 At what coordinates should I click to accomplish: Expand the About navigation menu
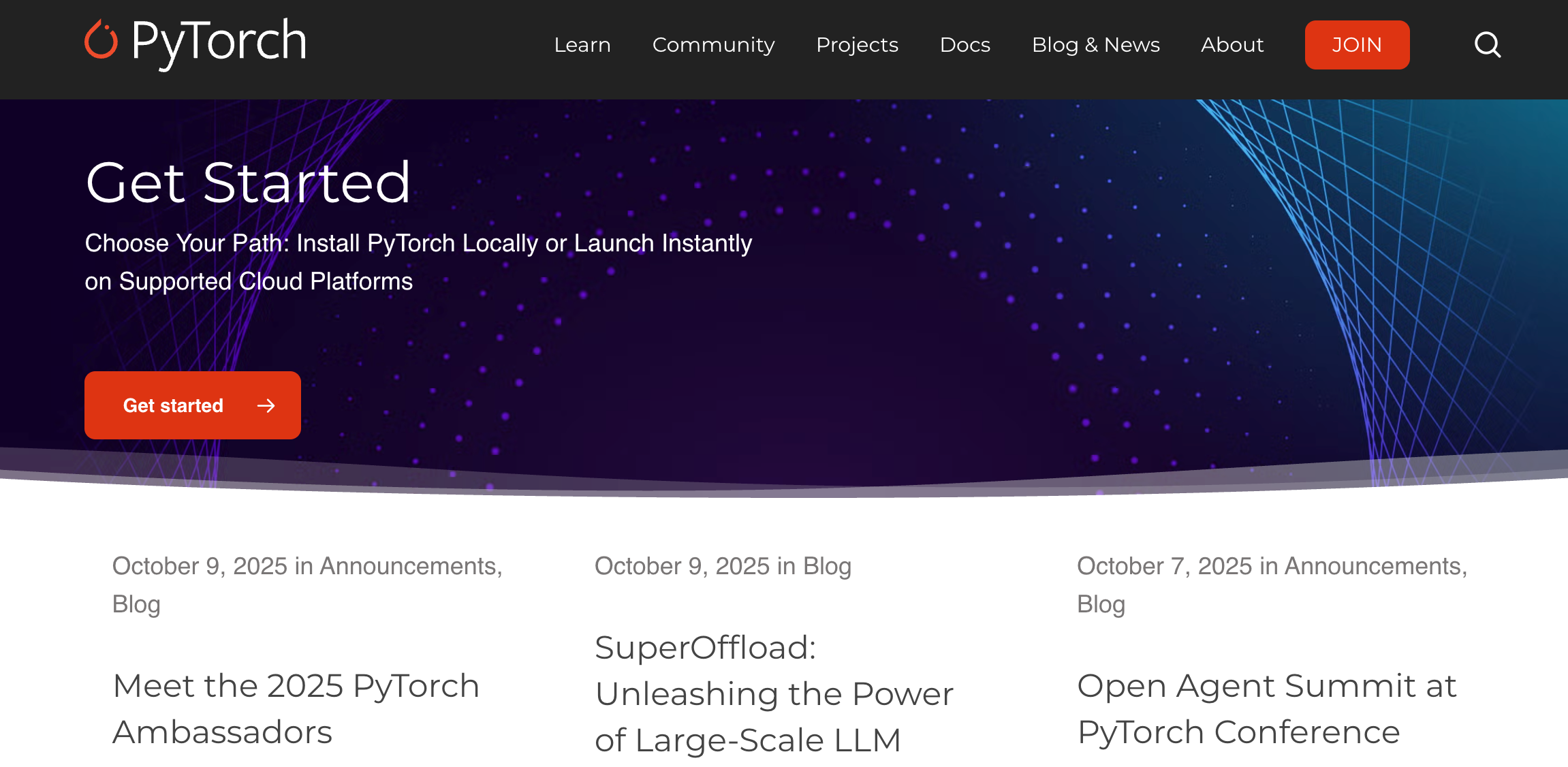click(1232, 45)
